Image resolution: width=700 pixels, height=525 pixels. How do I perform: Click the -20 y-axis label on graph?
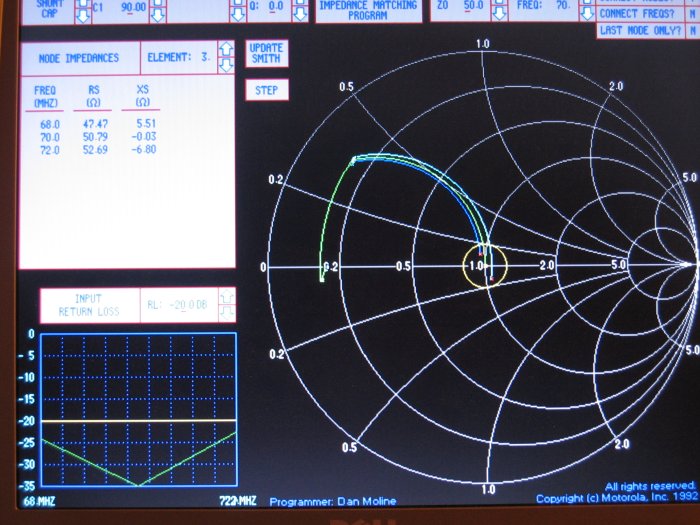coord(27,421)
